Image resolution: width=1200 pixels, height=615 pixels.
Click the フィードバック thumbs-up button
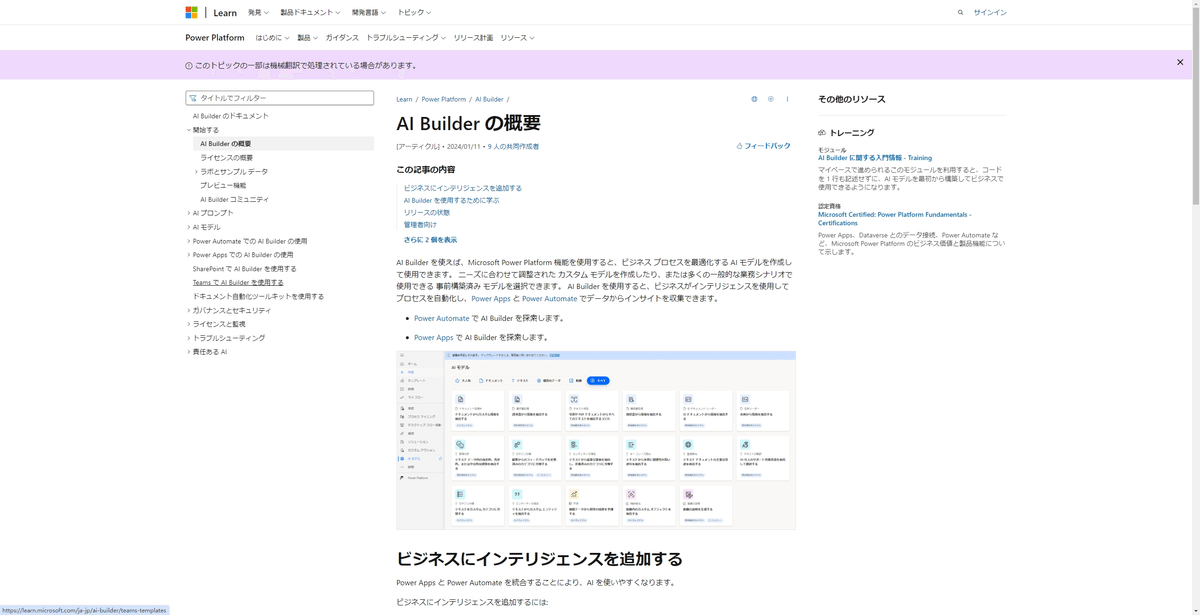pos(763,146)
